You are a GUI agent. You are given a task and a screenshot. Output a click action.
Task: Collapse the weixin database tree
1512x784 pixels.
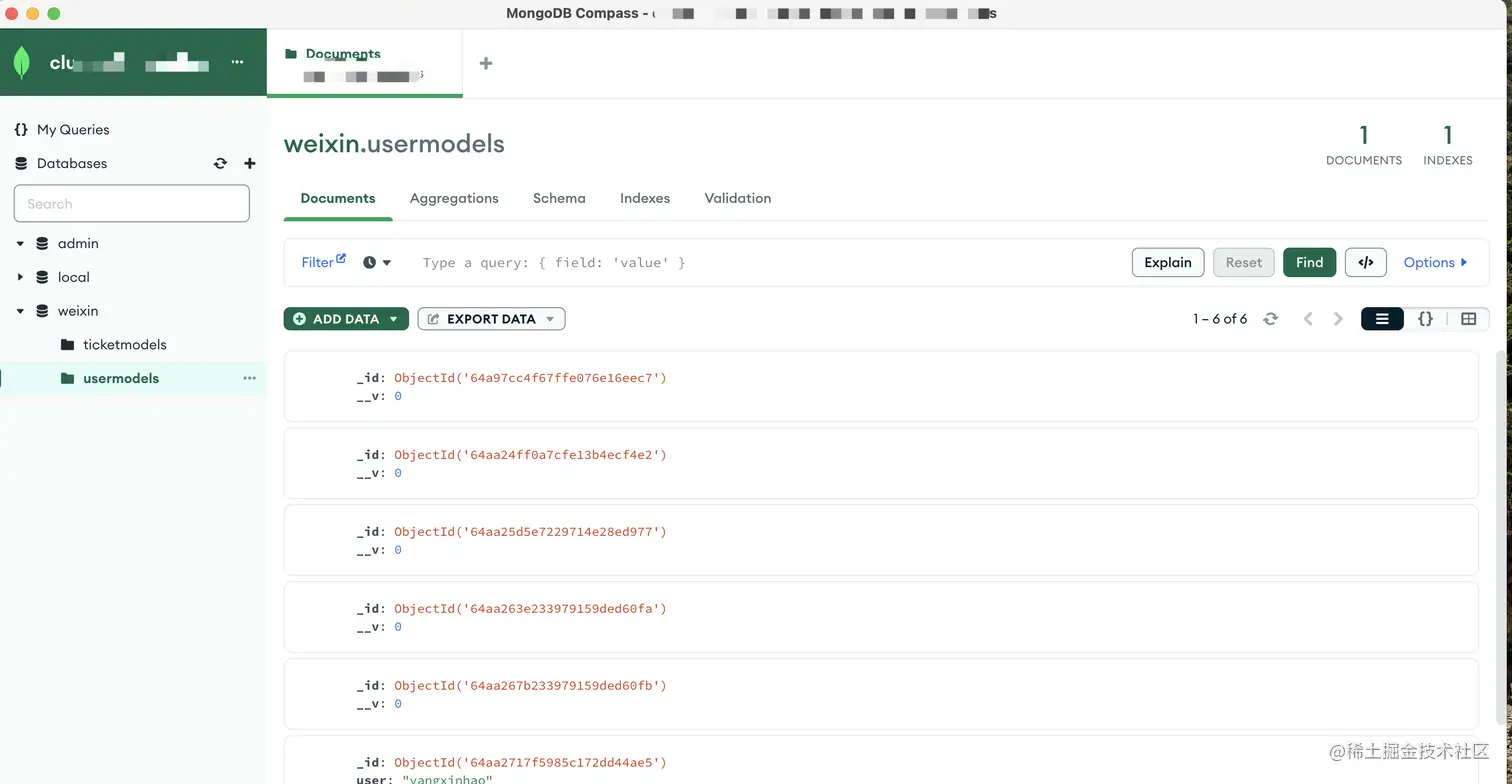click(20, 311)
